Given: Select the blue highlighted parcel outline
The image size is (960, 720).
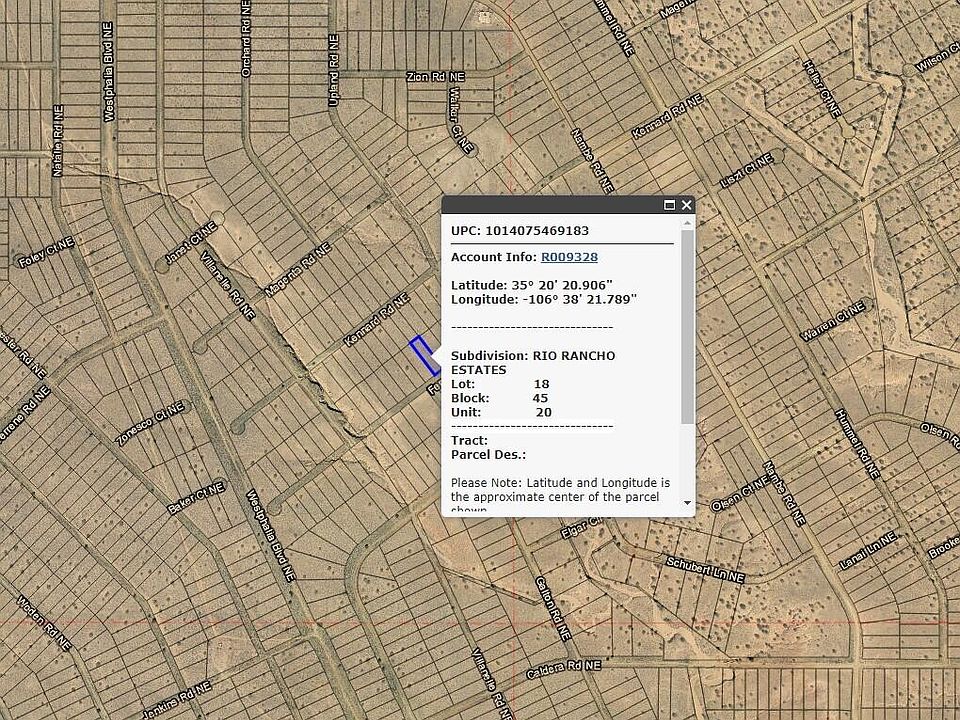Looking at the screenshot, I should pyautogui.click(x=423, y=356).
